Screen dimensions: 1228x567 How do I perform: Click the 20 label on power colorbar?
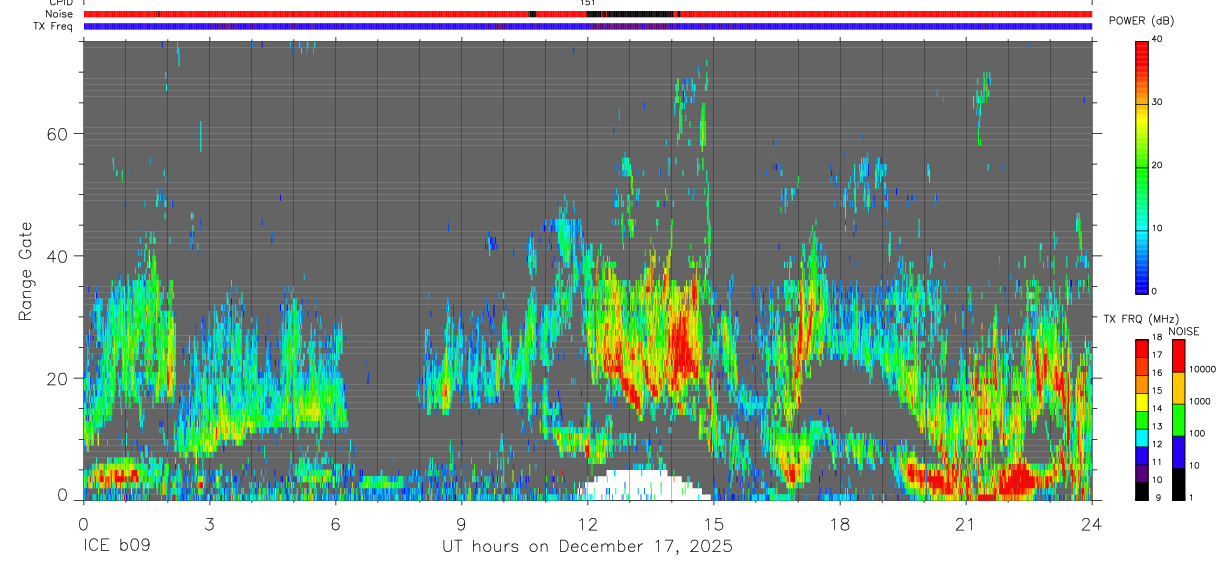coord(1158,166)
